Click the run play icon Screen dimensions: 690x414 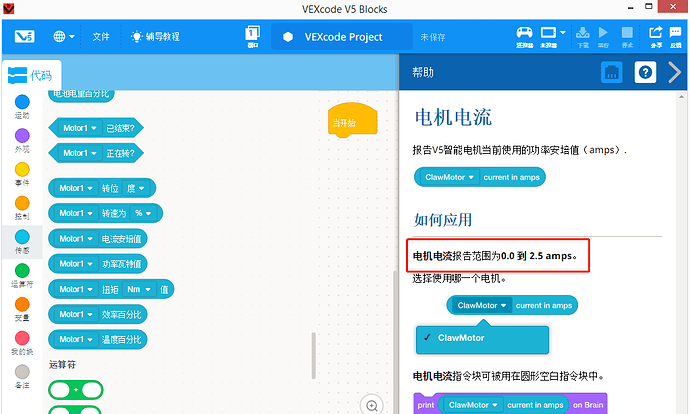tap(603, 37)
